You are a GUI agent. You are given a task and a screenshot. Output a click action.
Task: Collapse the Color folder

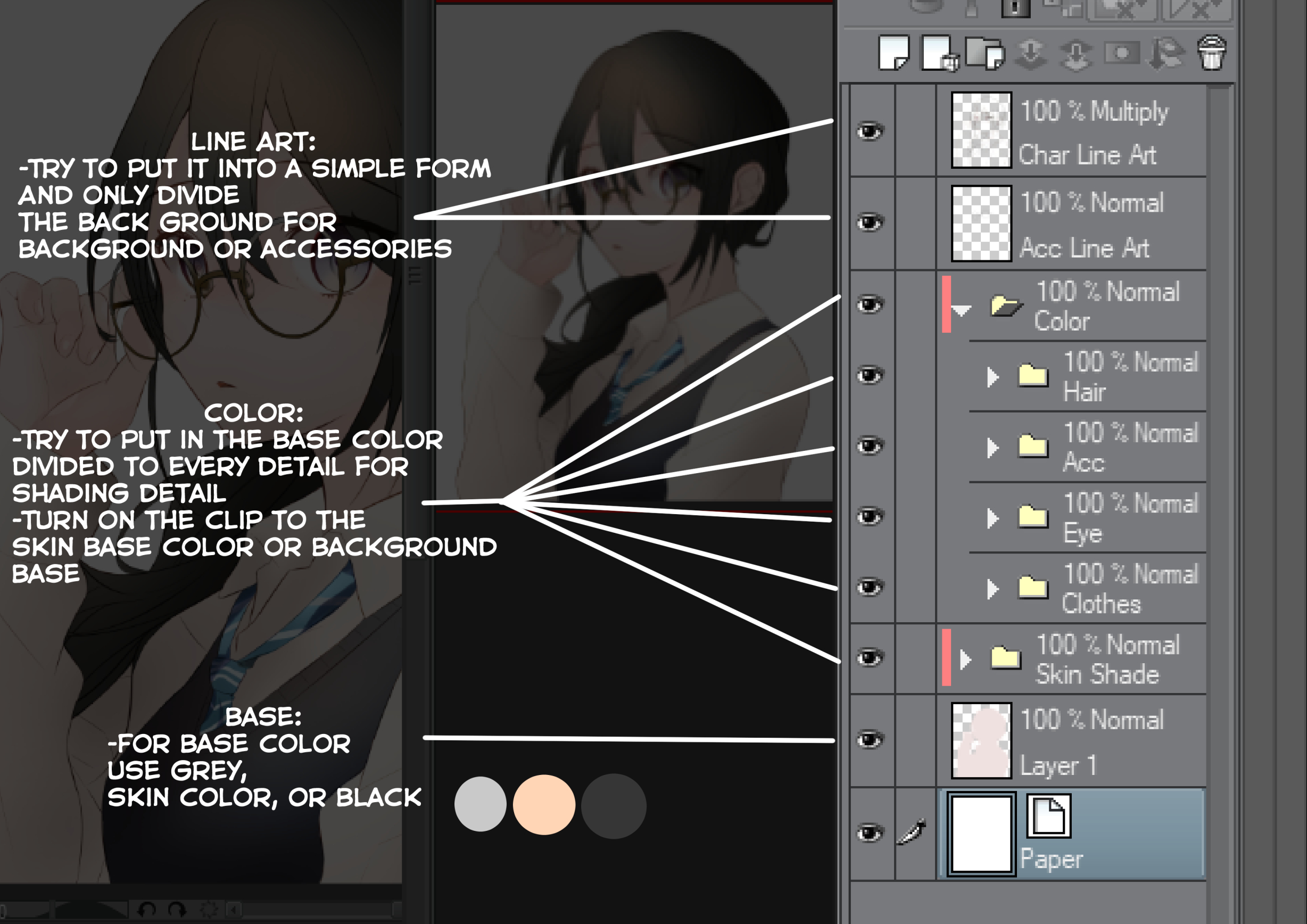961,311
